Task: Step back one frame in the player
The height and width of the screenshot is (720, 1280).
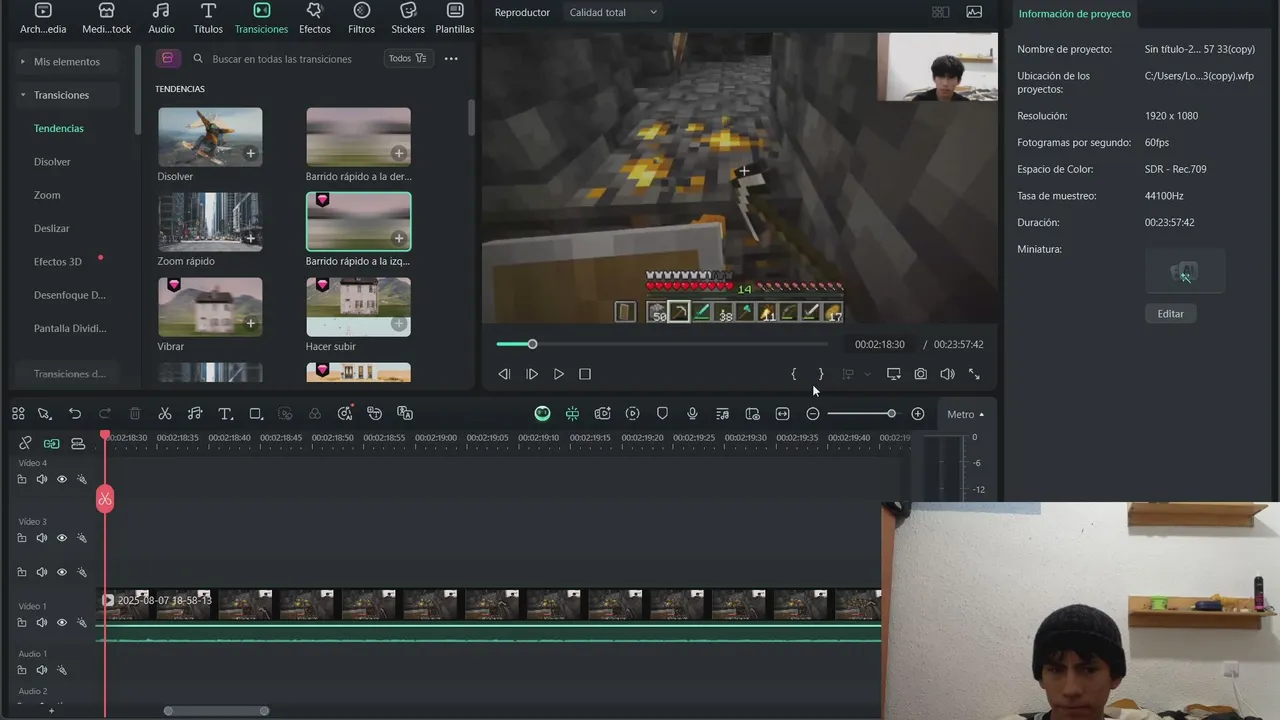Action: point(504,374)
